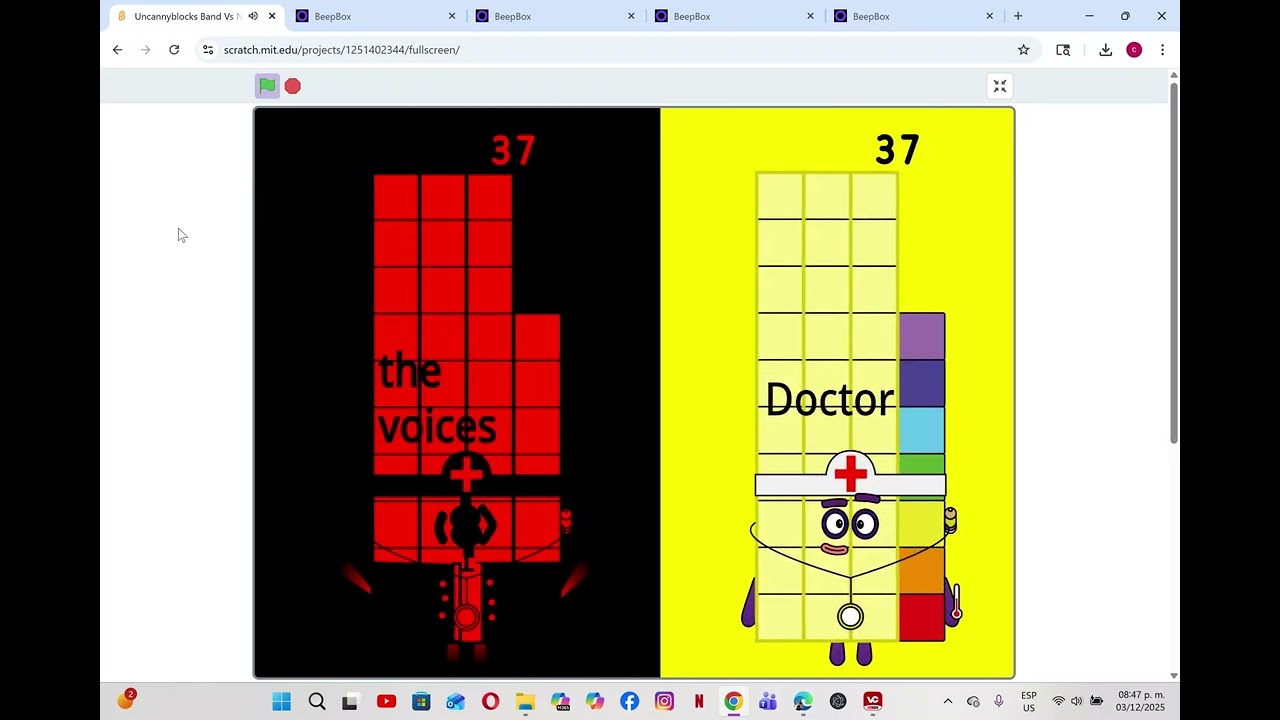Close the Uncannyblocks Band tab
The width and height of the screenshot is (1280, 720).
click(x=272, y=16)
